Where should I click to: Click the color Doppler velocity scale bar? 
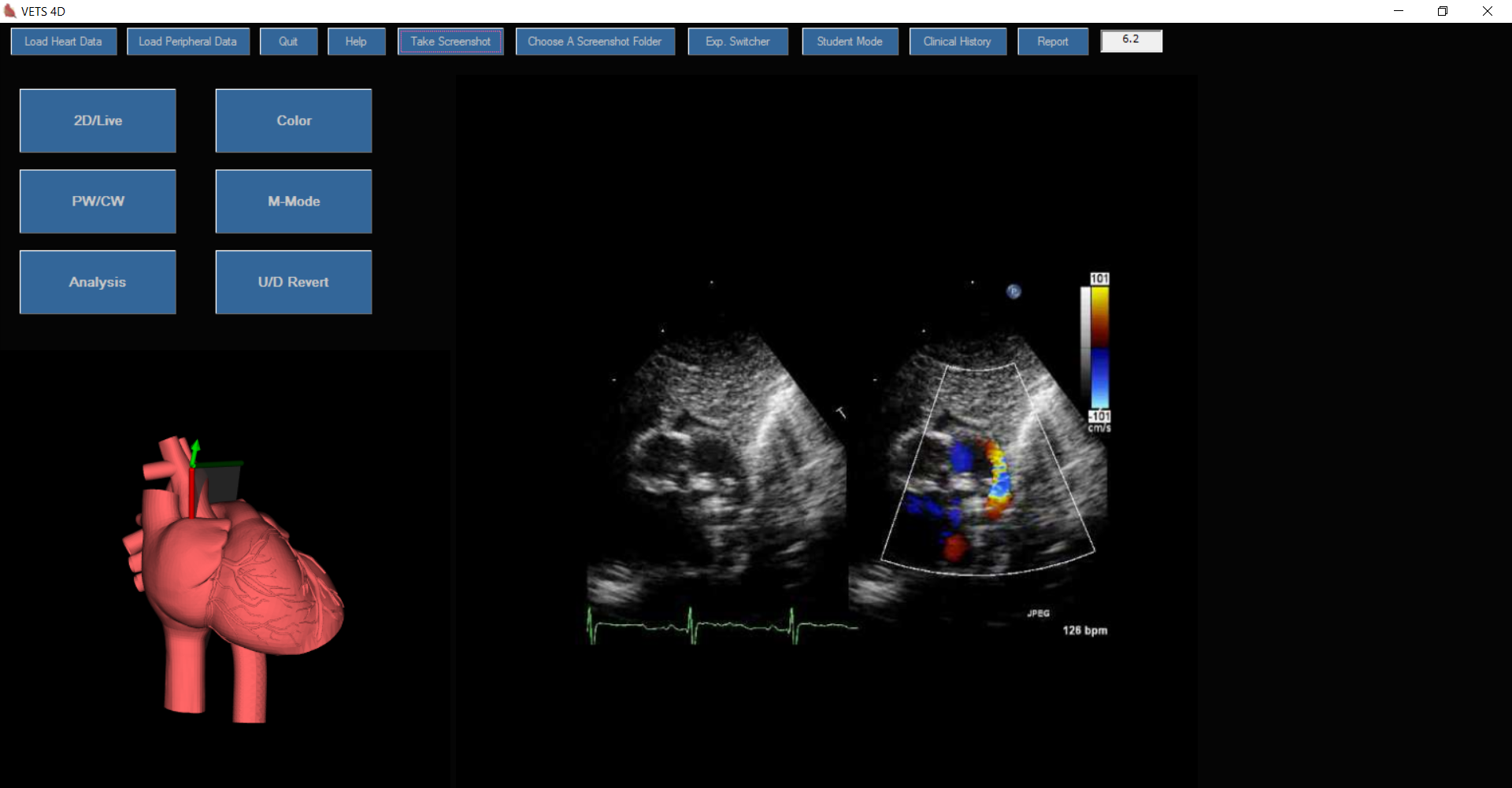pyautogui.click(x=1099, y=347)
